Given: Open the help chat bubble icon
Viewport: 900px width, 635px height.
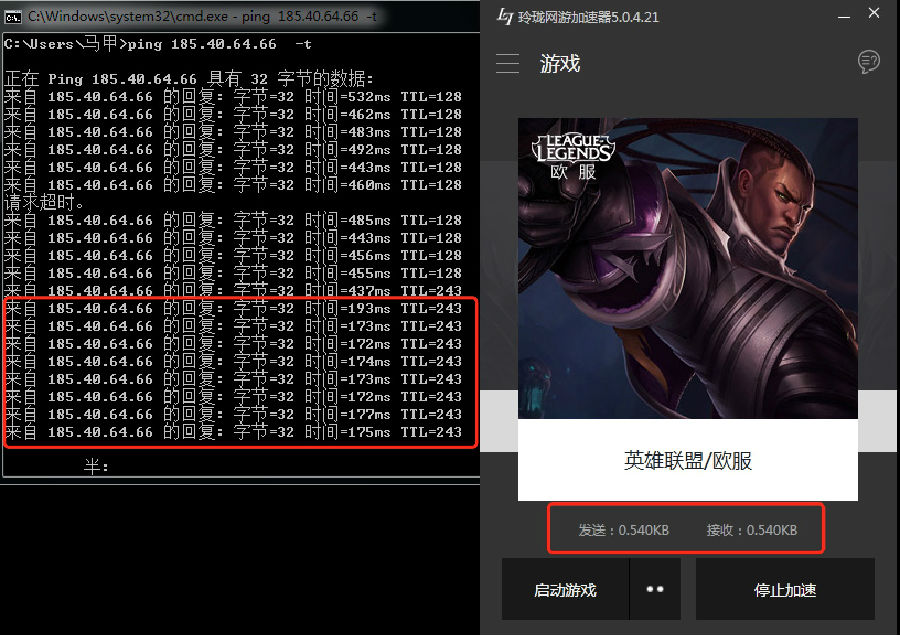Looking at the screenshot, I should 868,61.
